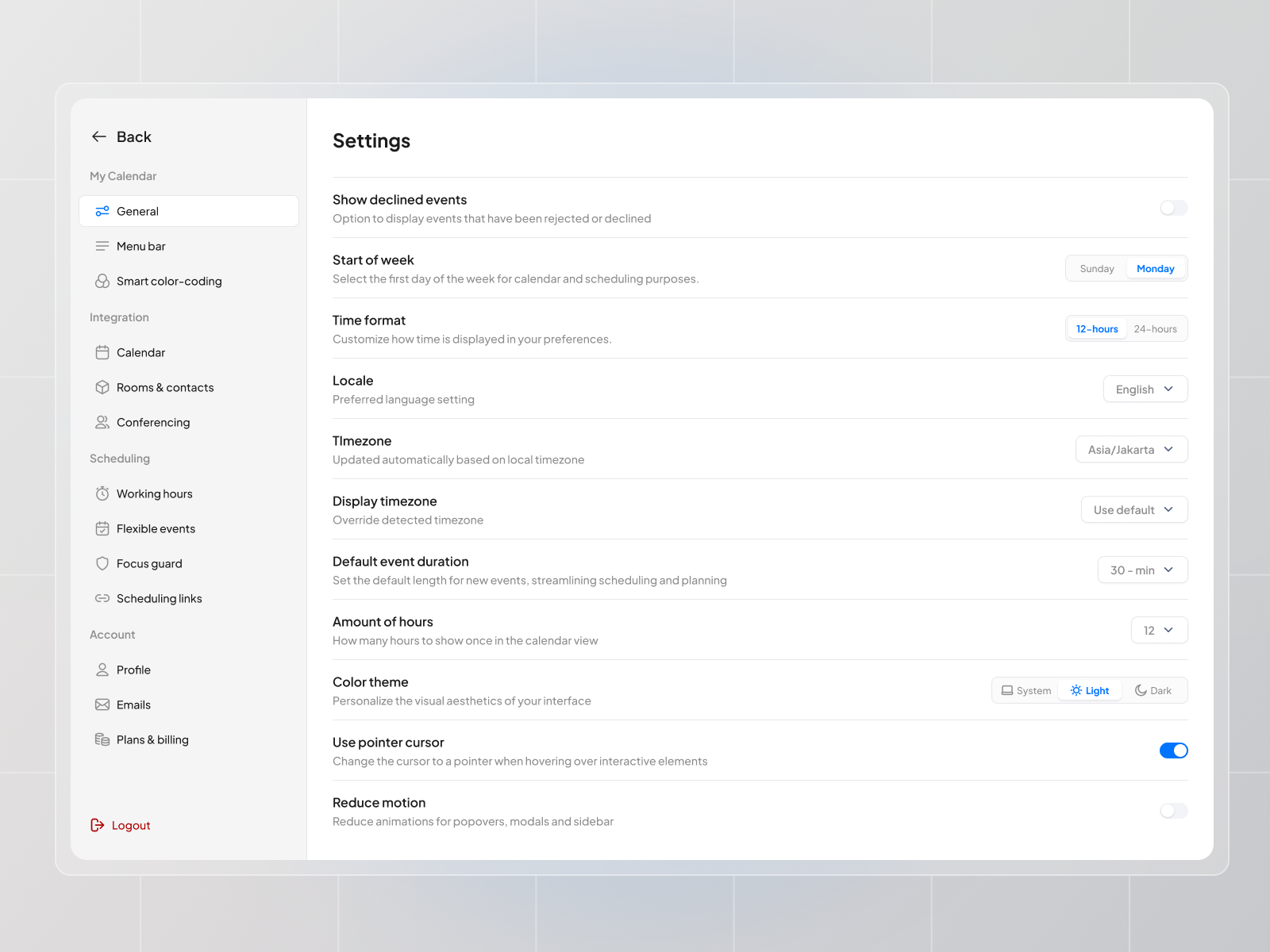Open the Locale language dropdown
The height and width of the screenshot is (952, 1270).
click(1145, 389)
